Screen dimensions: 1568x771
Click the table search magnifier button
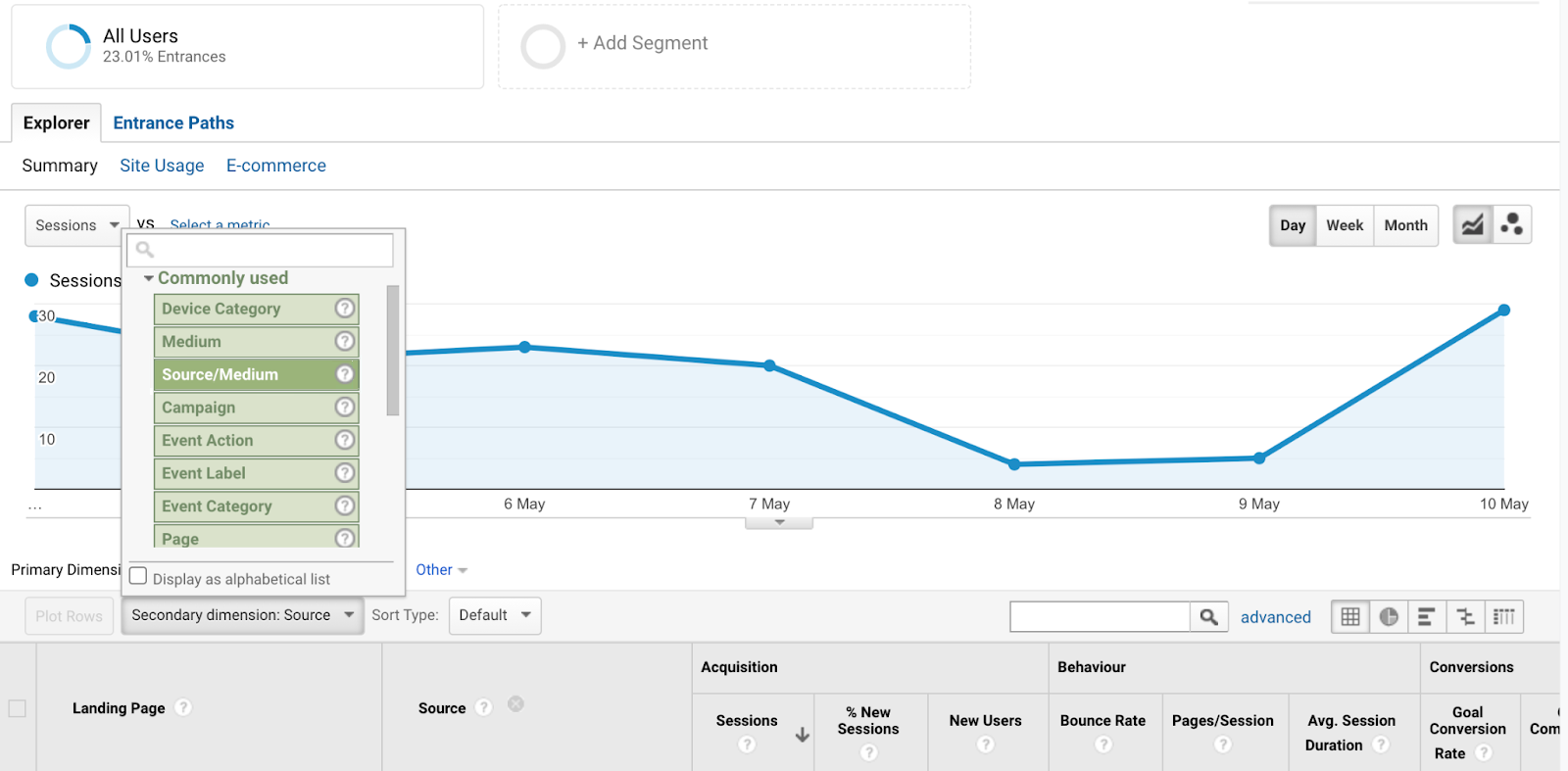1208,616
